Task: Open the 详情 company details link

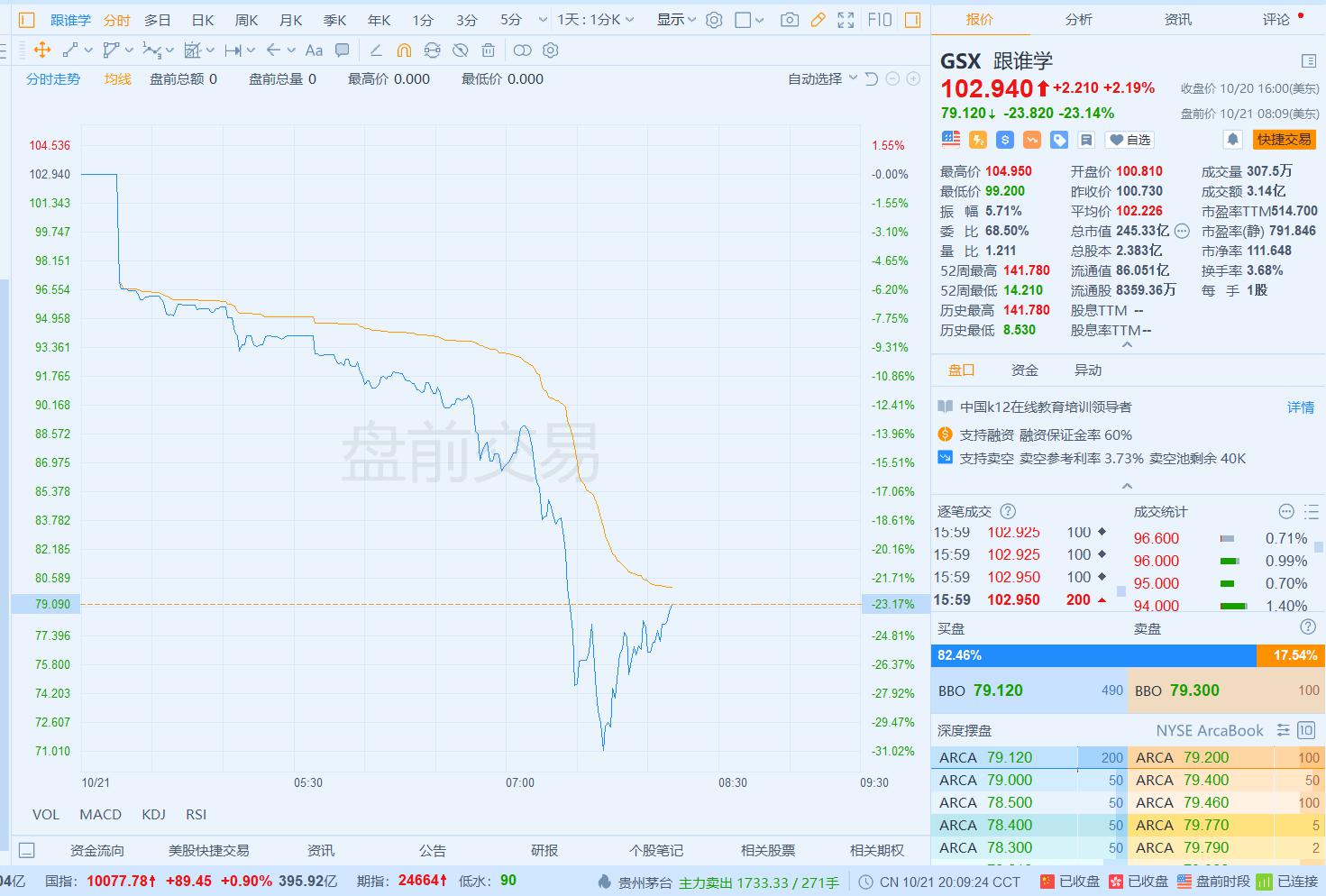Action: pos(1301,407)
